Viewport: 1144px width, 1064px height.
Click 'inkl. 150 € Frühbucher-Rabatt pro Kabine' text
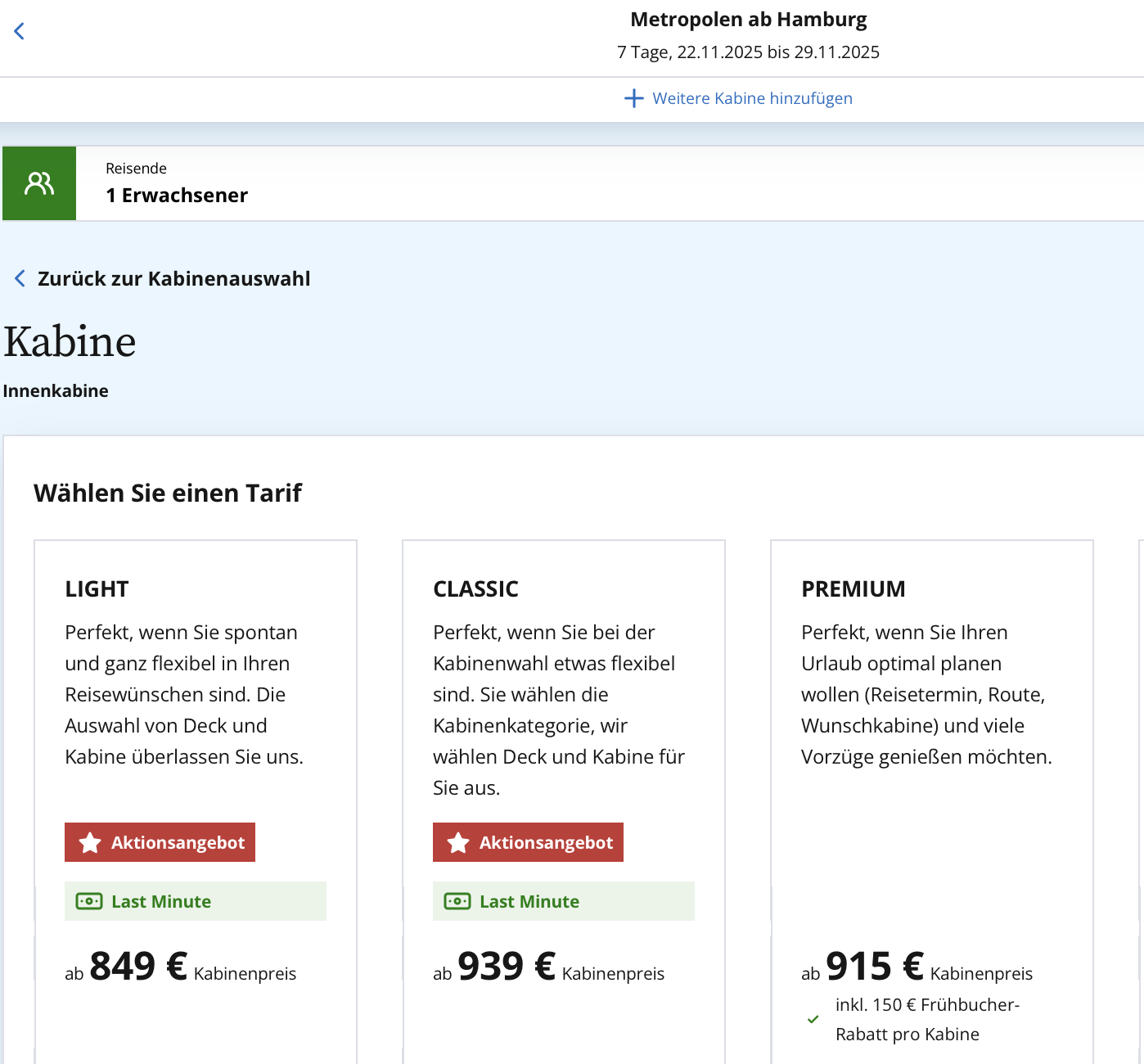coord(927,1020)
